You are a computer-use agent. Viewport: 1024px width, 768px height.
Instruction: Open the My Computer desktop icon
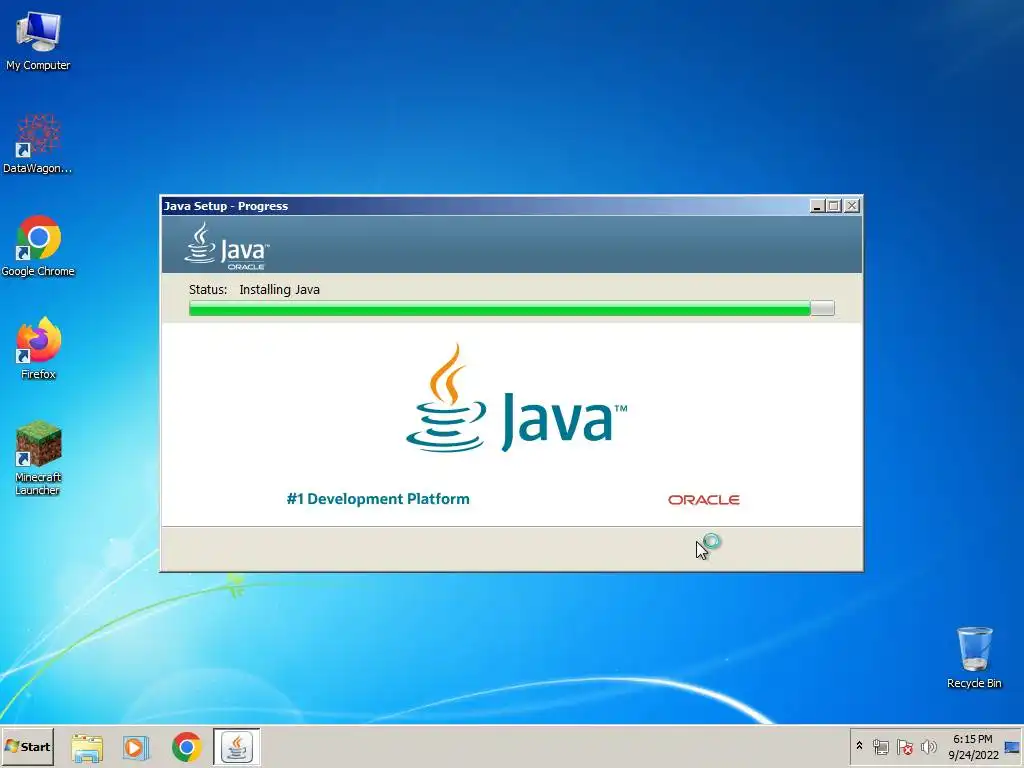[38, 40]
